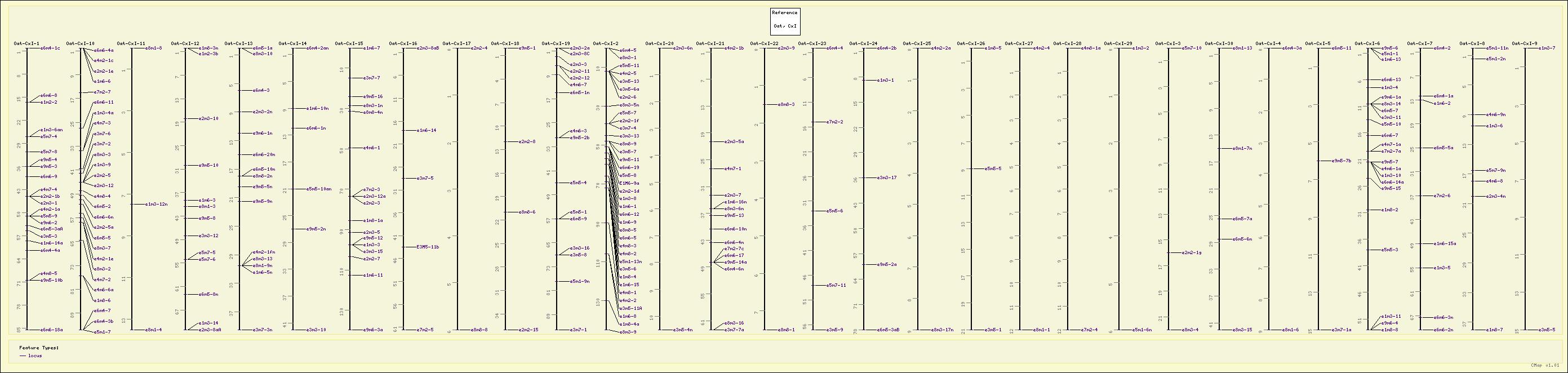Image resolution: width=1568 pixels, height=373 pixels.
Task: Select the Oat-CxI-2 map title
Action: 606,44
